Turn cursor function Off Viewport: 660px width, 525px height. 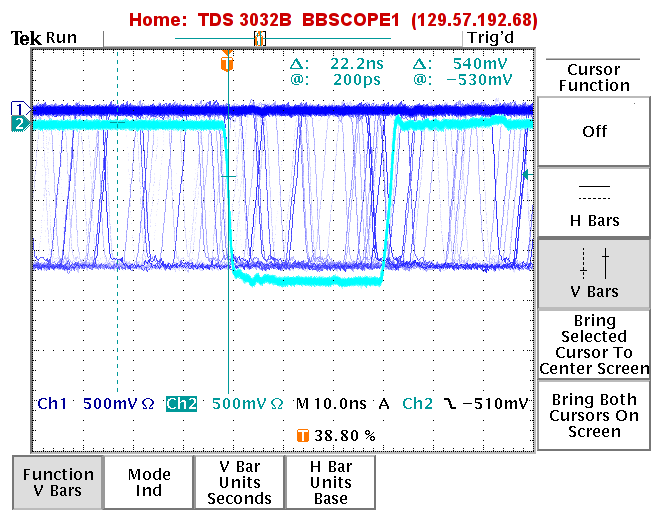click(x=594, y=132)
